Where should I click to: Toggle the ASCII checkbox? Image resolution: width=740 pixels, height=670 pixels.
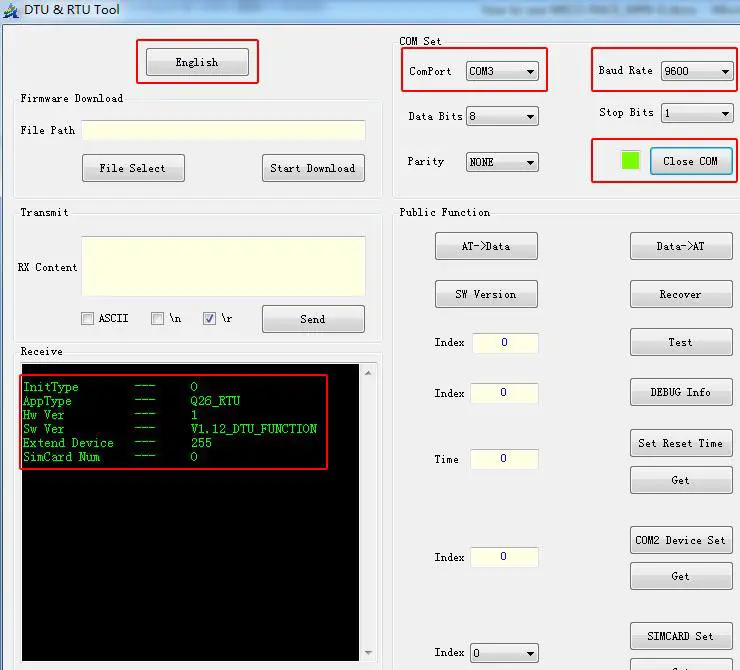pos(87,318)
